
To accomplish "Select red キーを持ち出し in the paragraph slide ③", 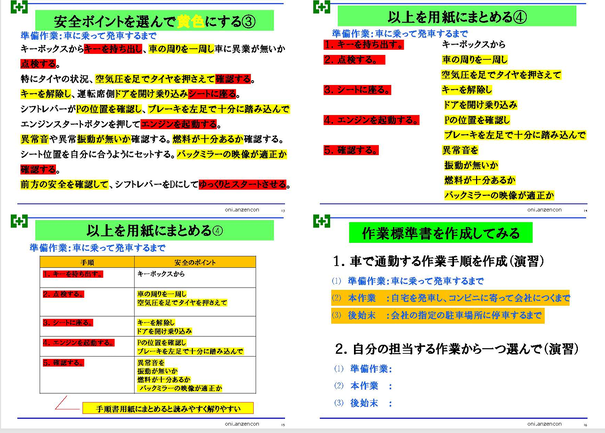I will point(113,49).
